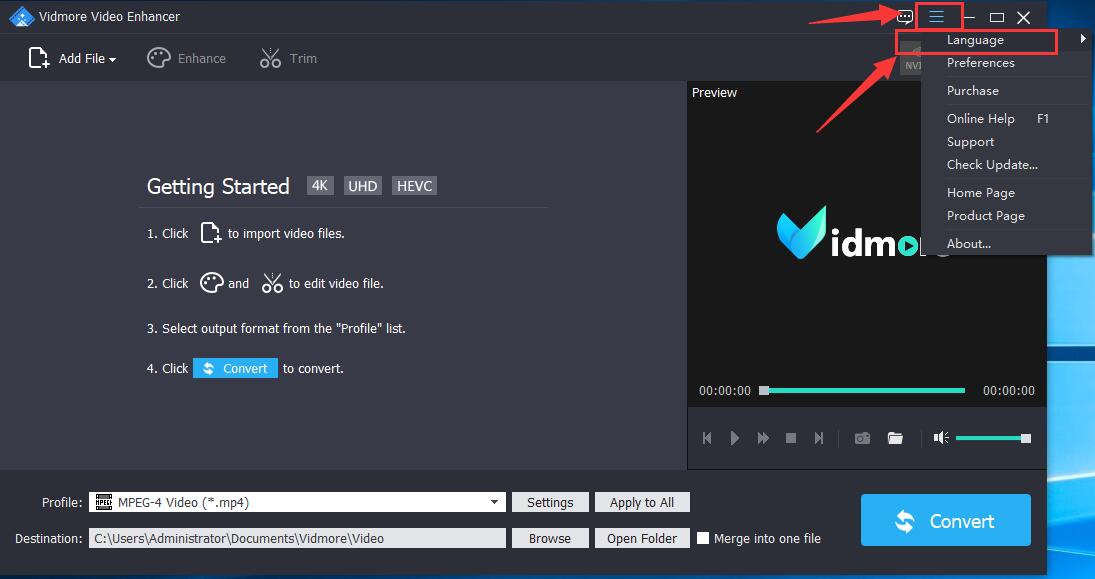Click the large blue Convert button
The width and height of the screenshot is (1095, 579).
point(946,520)
